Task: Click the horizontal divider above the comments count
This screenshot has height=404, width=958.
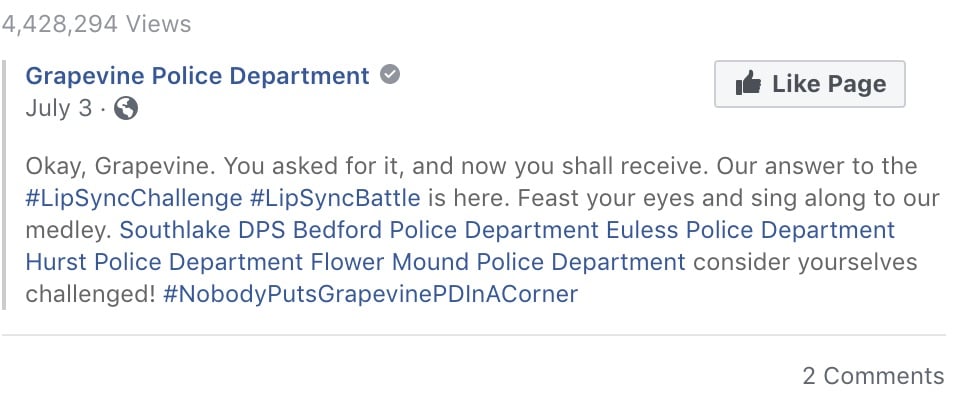Action: pos(474,335)
